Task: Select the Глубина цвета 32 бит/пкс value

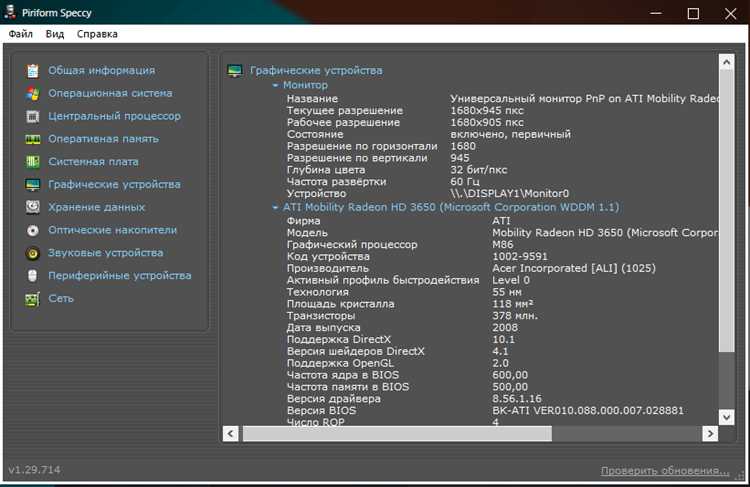Action: 478,170
